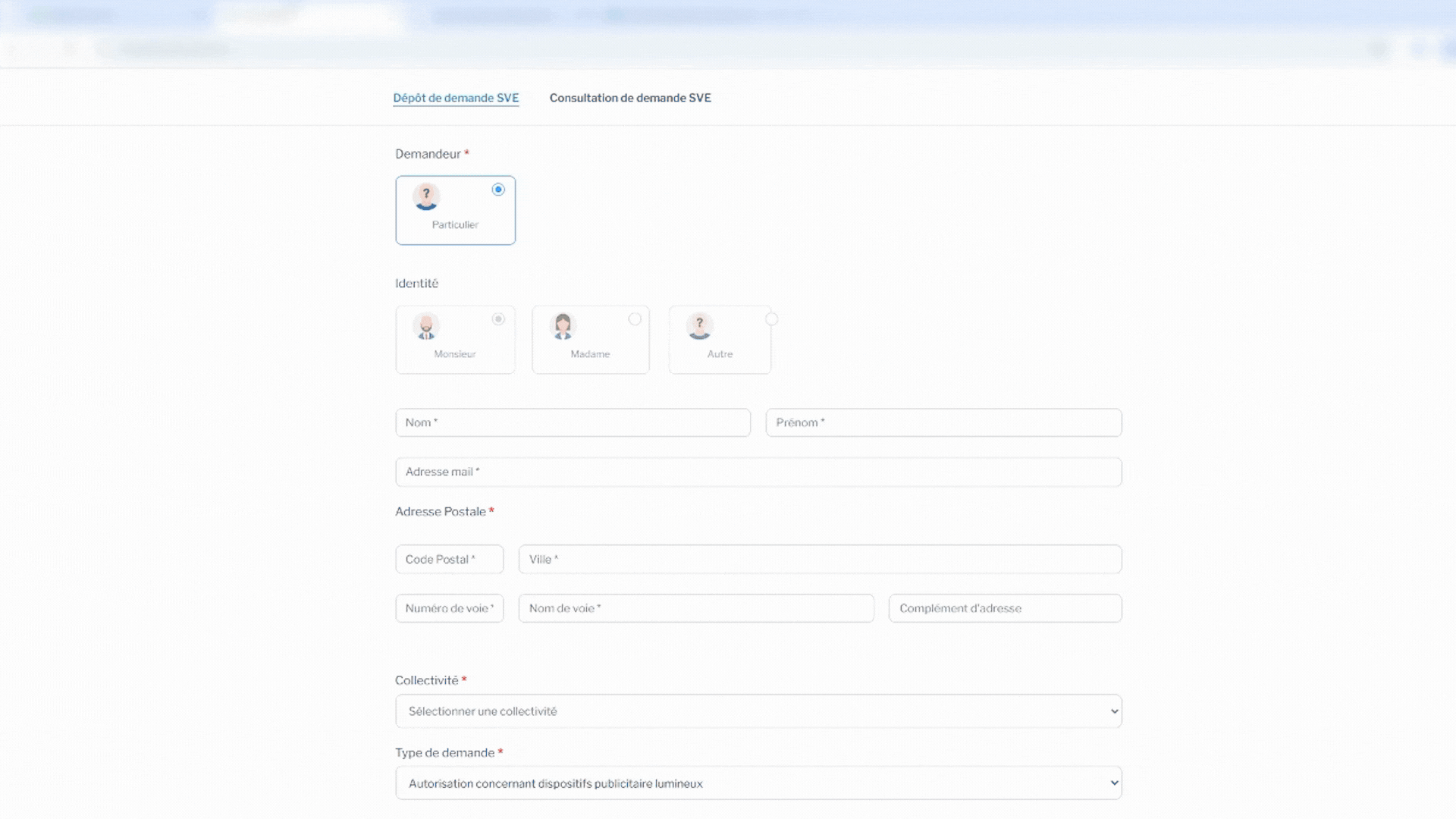Switch to Consultation de demande SVE tab
This screenshot has height=819, width=1456.
630,98
